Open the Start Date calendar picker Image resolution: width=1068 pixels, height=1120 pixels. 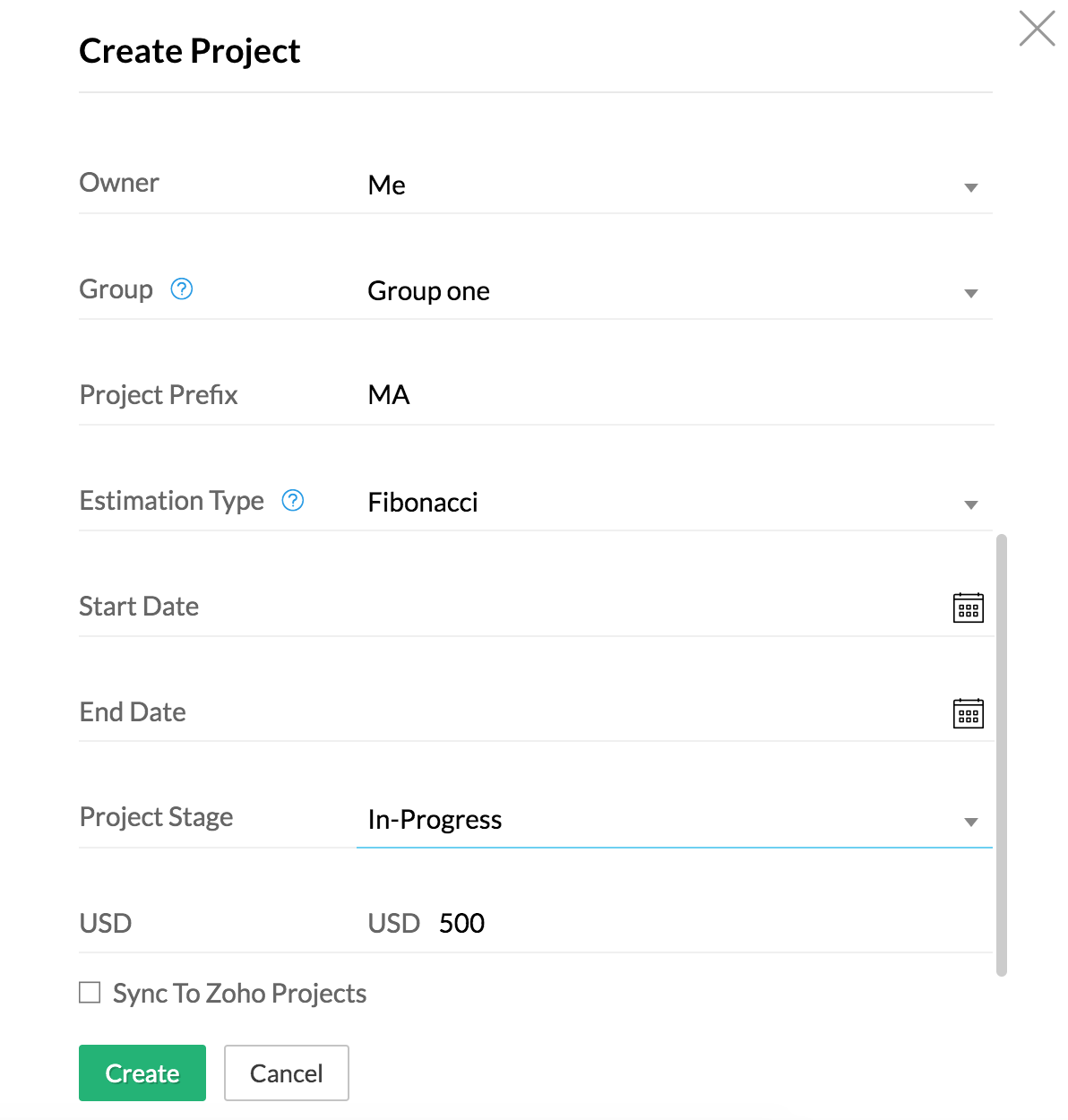[x=968, y=607]
